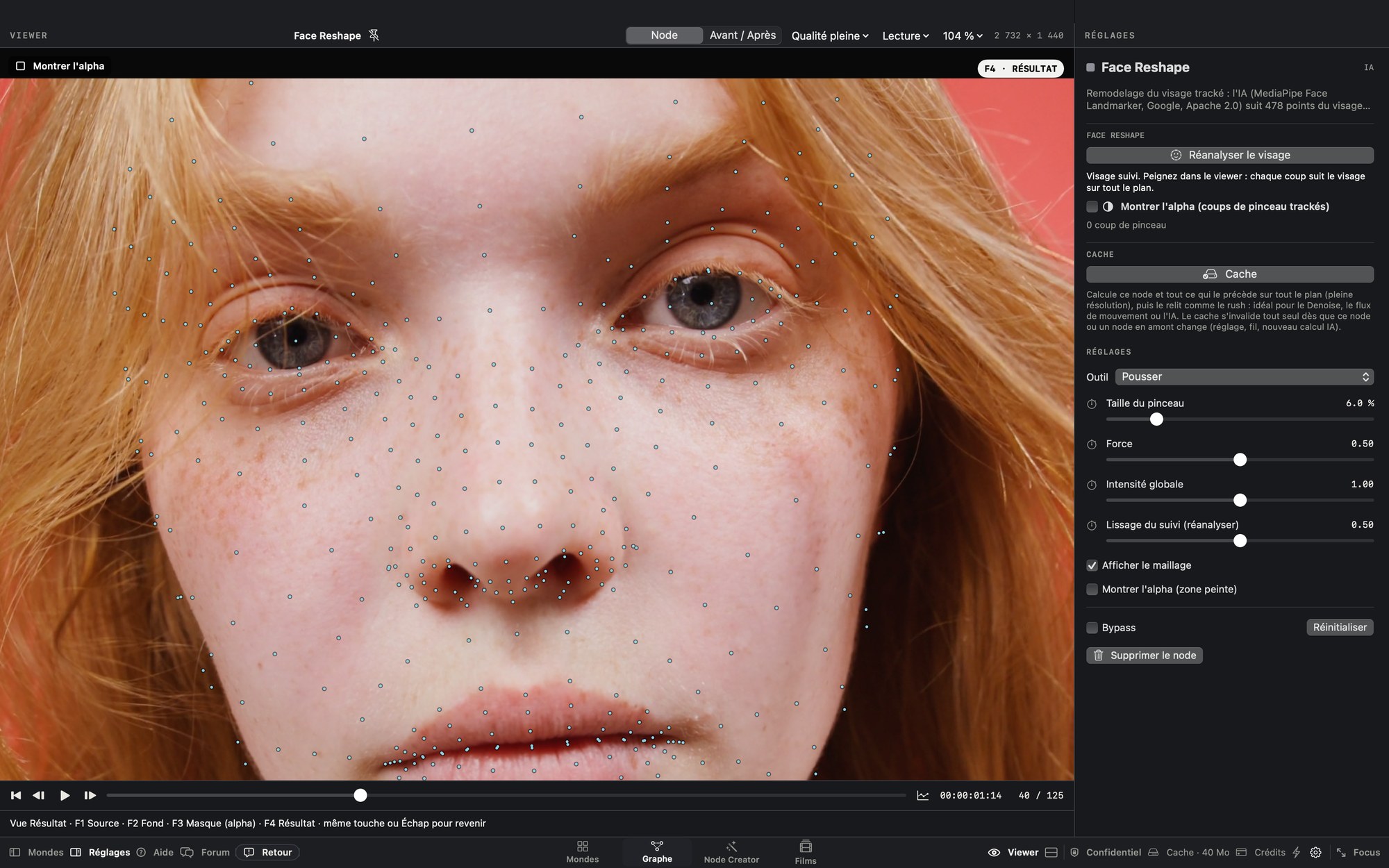Open Cache 40 Mo status

(x=1188, y=853)
